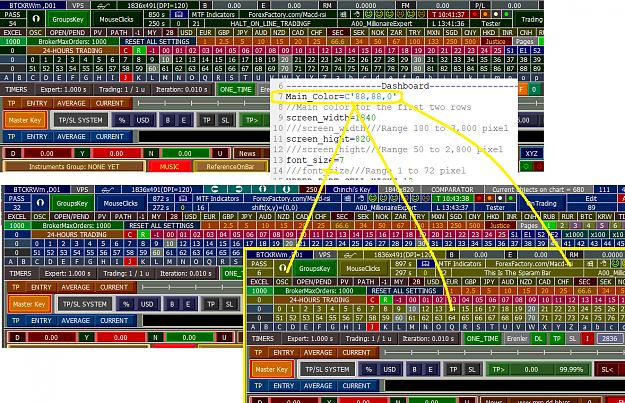Screen dimensions: 625x403
Task: Toggle highlighted letter J in top dashboard
Action: click(126, 77)
